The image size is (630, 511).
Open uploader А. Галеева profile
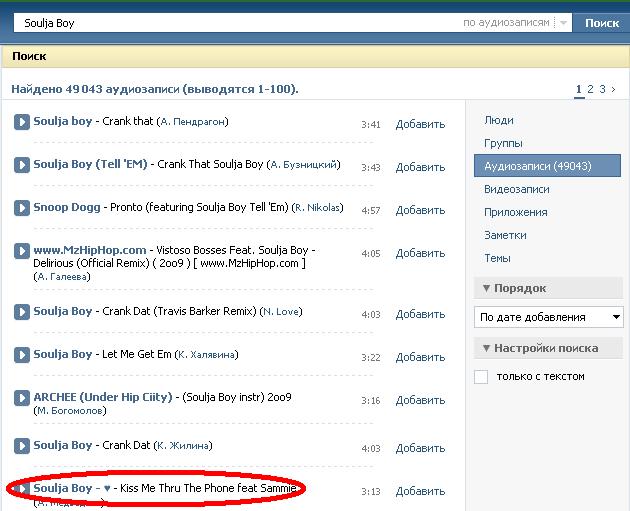pos(62,277)
